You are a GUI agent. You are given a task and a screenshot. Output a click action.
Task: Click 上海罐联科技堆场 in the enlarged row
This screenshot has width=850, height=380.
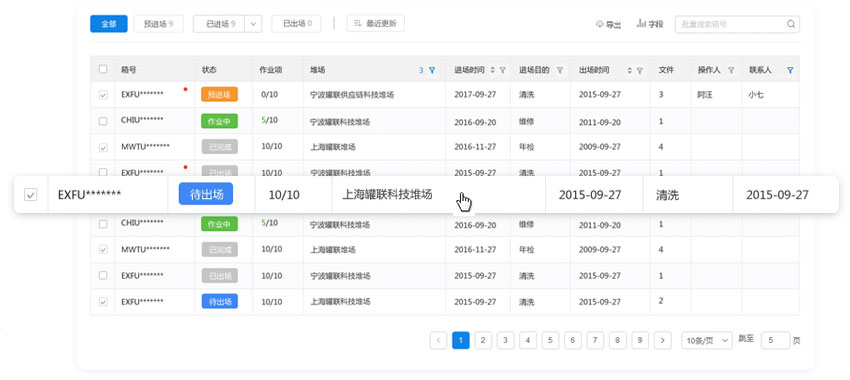pos(387,195)
